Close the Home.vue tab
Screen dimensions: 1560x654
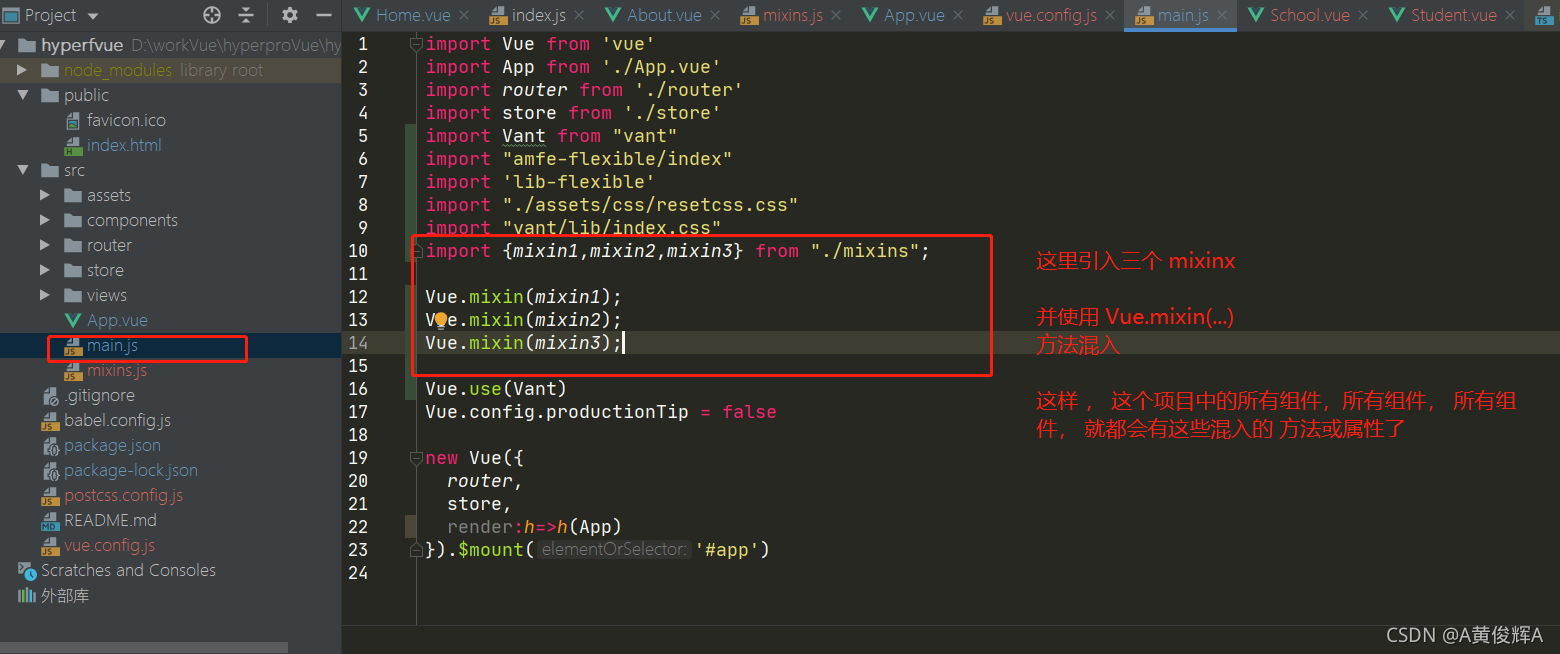[464, 15]
